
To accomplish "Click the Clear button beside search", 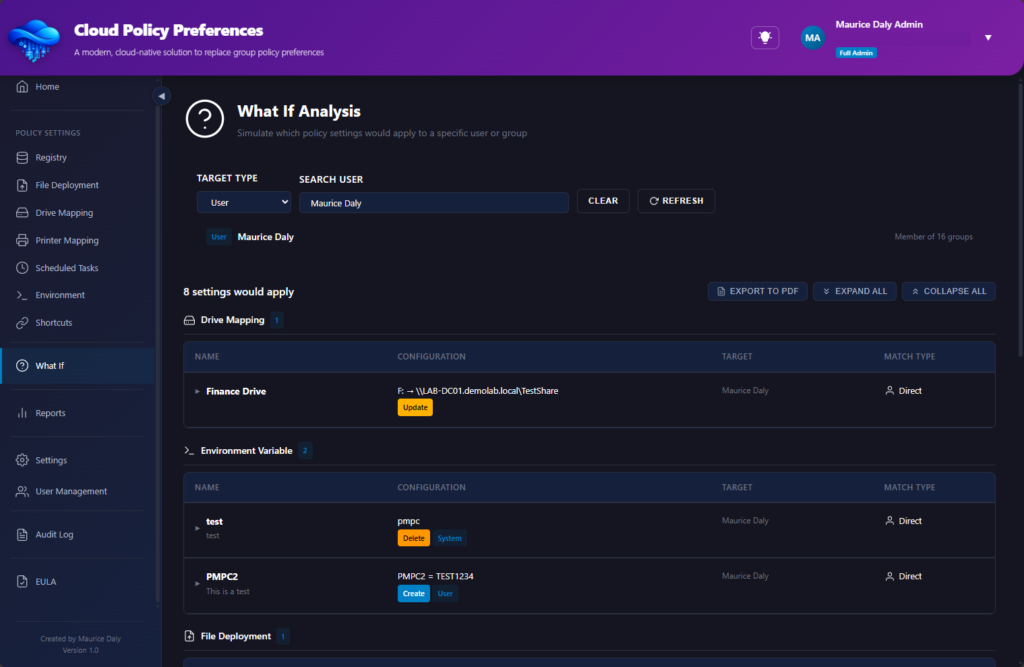I will 602,201.
